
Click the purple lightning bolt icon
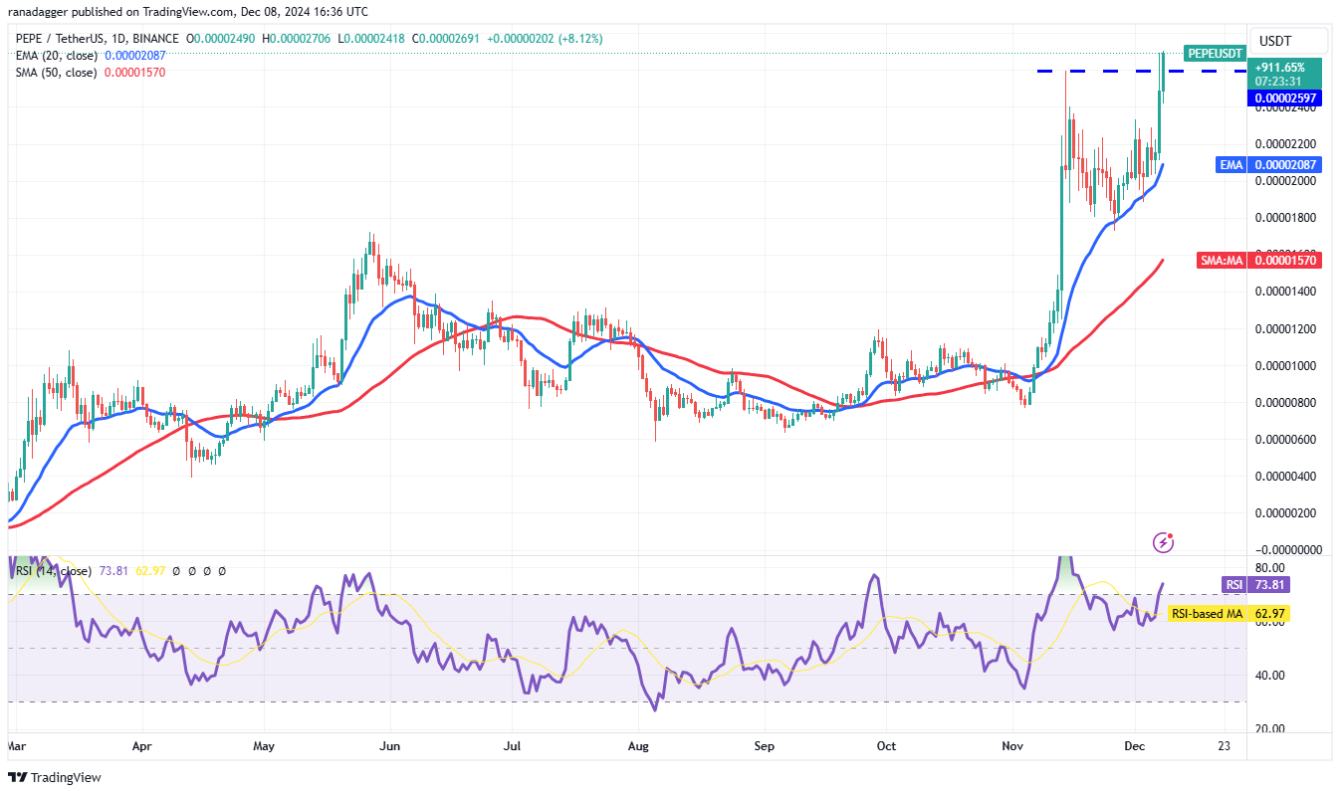[1163, 542]
